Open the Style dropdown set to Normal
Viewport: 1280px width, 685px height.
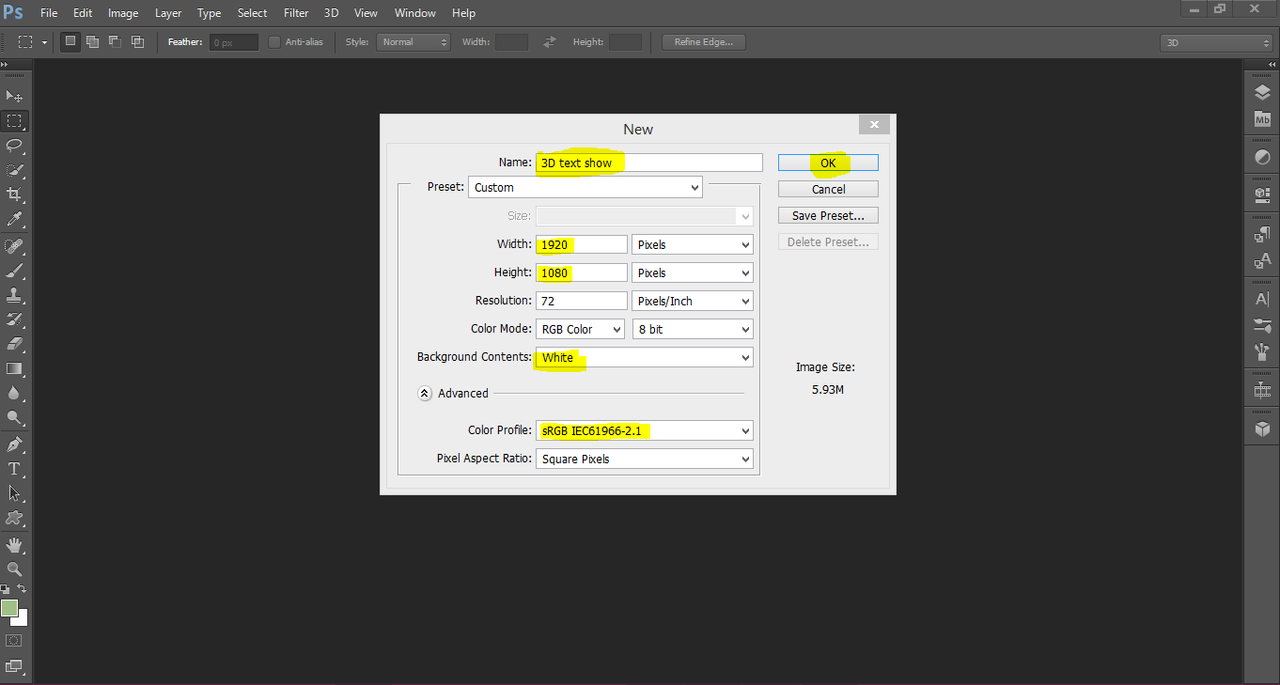pyautogui.click(x=414, y=42)
